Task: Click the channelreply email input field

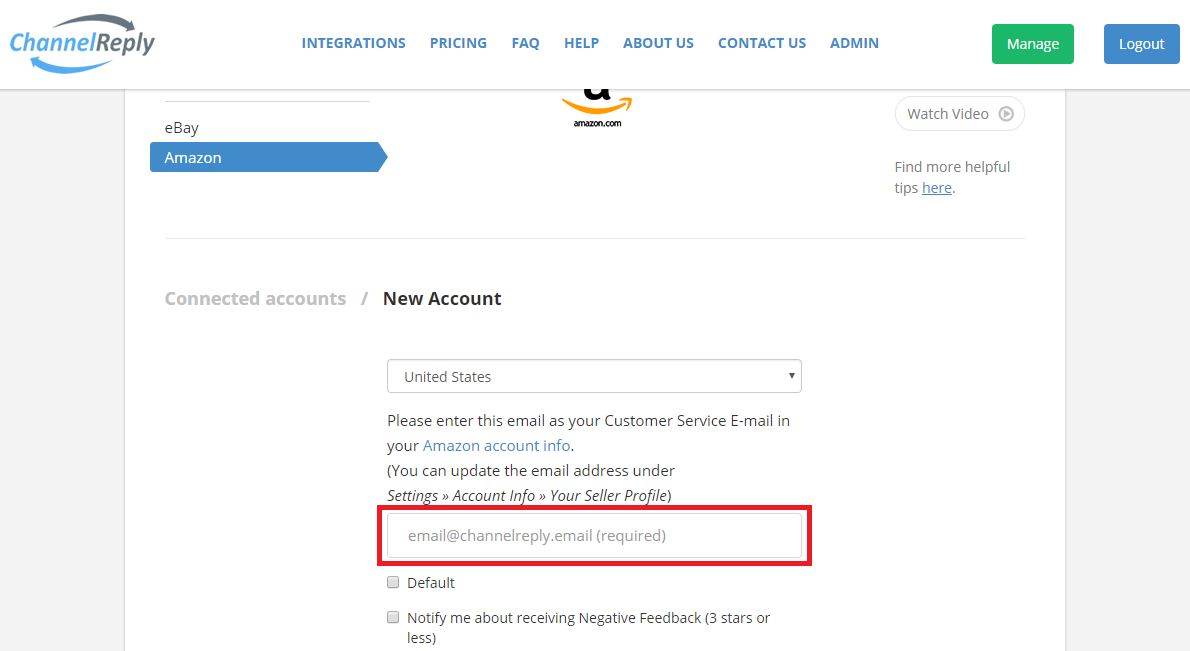Action: (x=594, y=536)
